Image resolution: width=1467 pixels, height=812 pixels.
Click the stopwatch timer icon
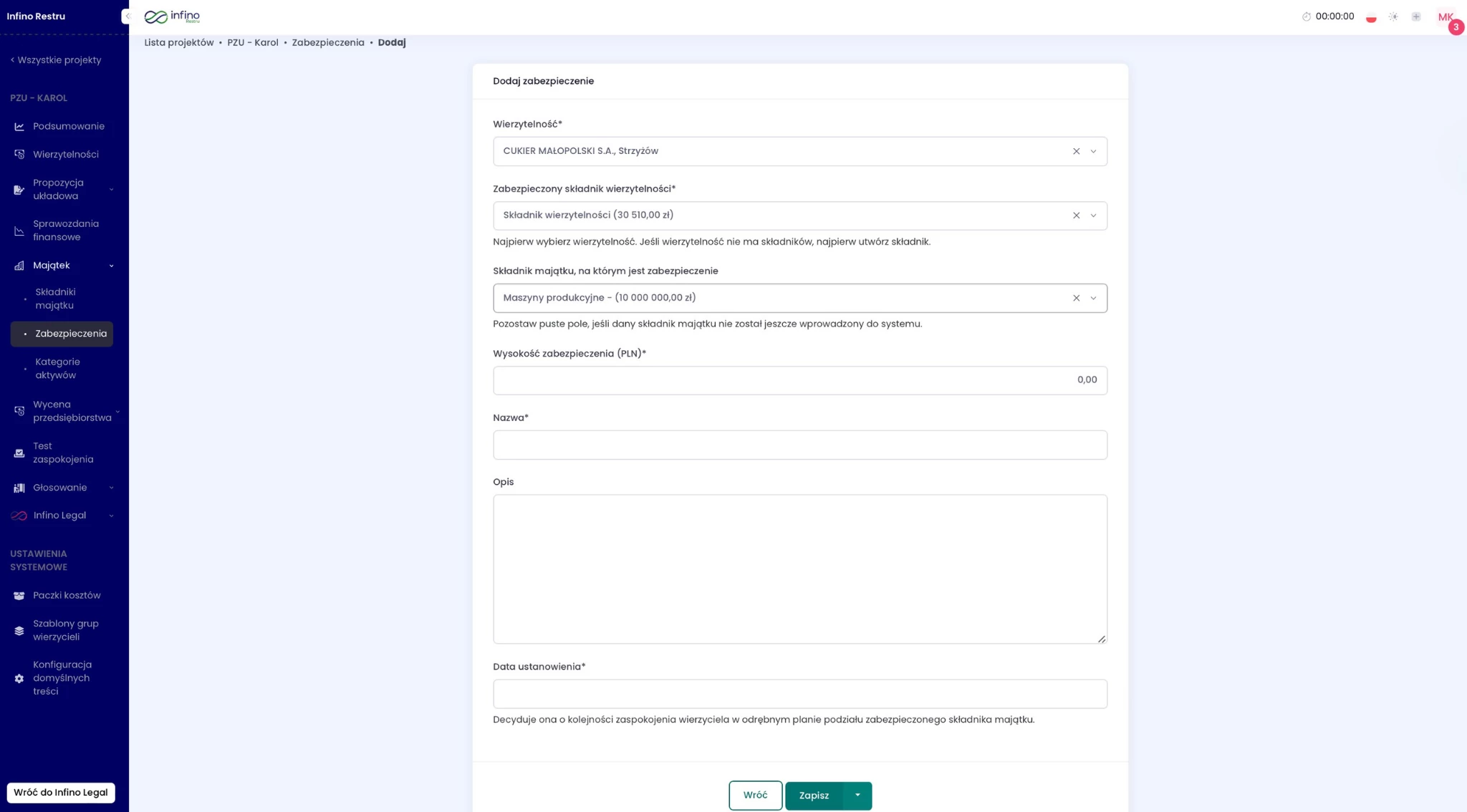click(x=1306, y=16)
